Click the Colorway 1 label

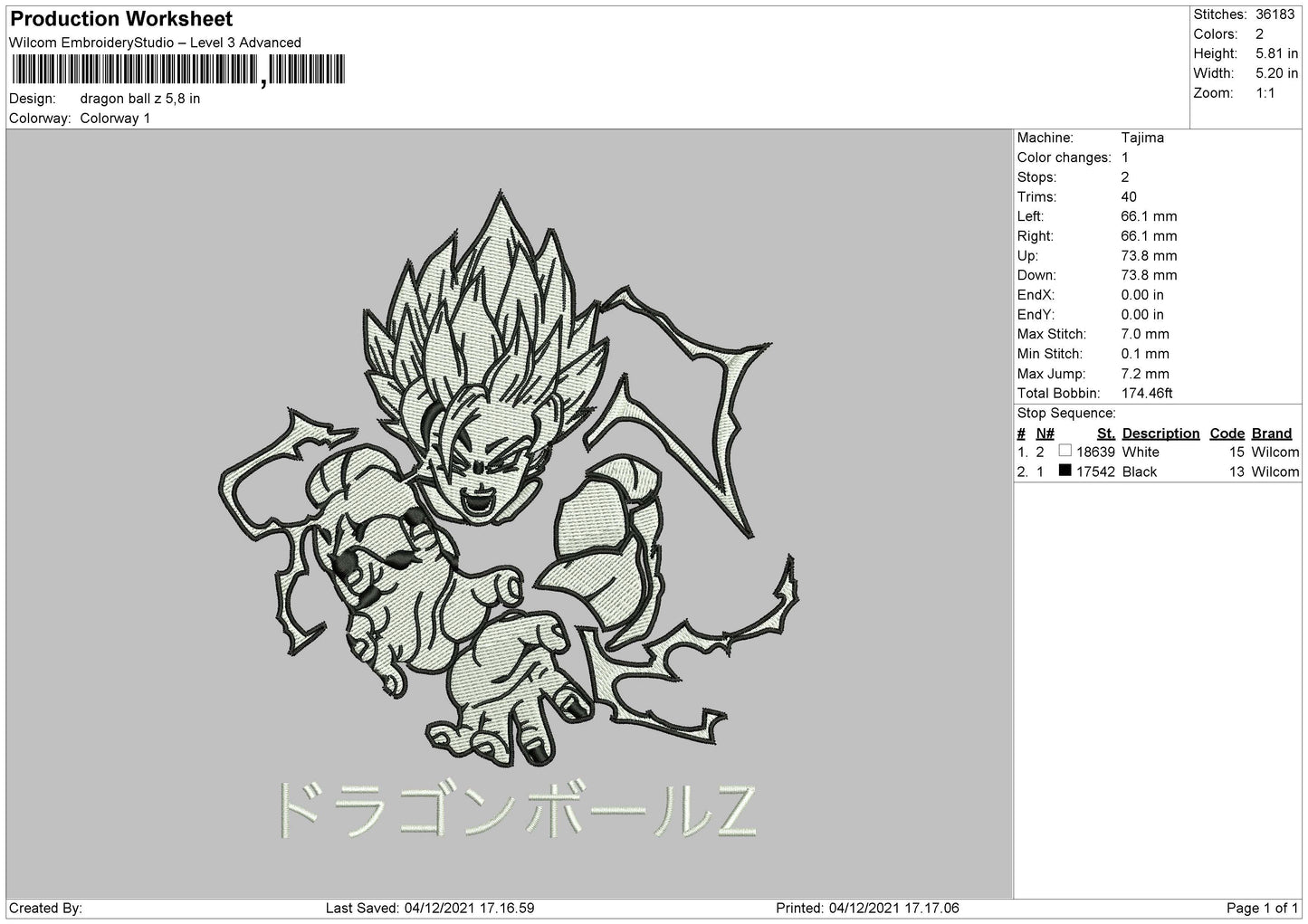tap(115, 119)
